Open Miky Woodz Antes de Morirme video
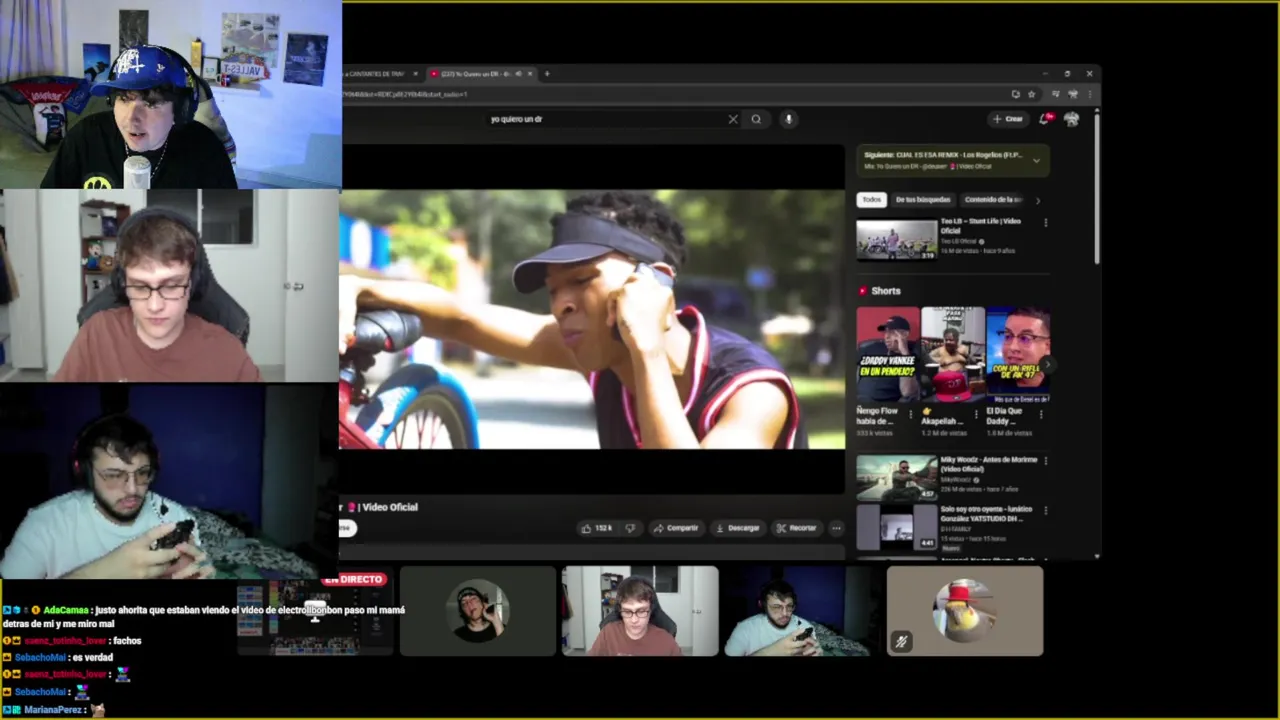The width and height of the screenshot is (1280, 720). [897, 478]
